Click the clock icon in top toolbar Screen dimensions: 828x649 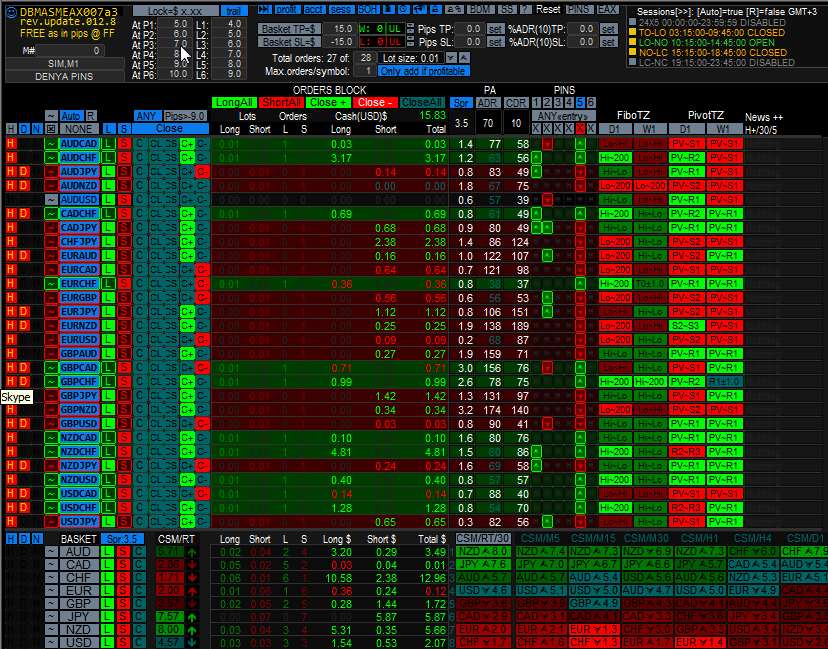[404, 9]
